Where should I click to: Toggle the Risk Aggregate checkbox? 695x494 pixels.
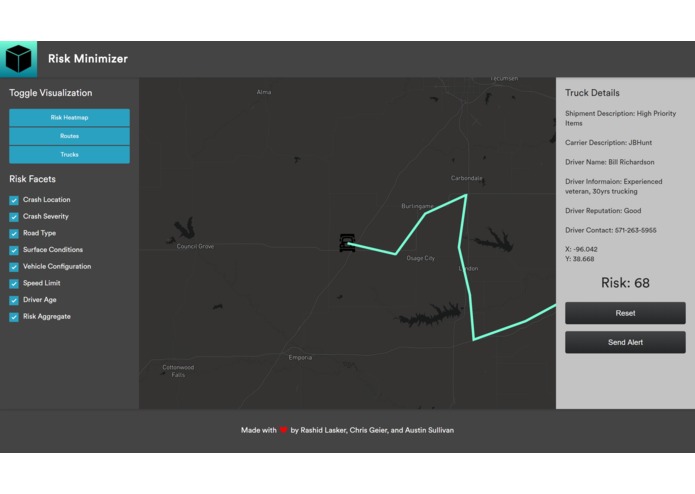[x=14, y=317]
